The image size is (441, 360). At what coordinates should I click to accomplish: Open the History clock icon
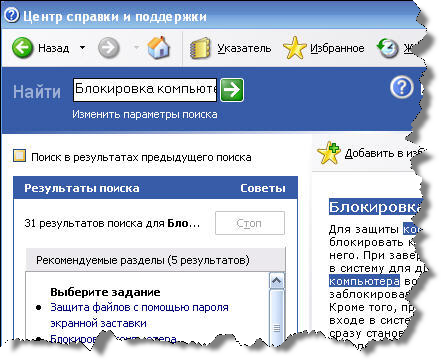tap(388, 48)
